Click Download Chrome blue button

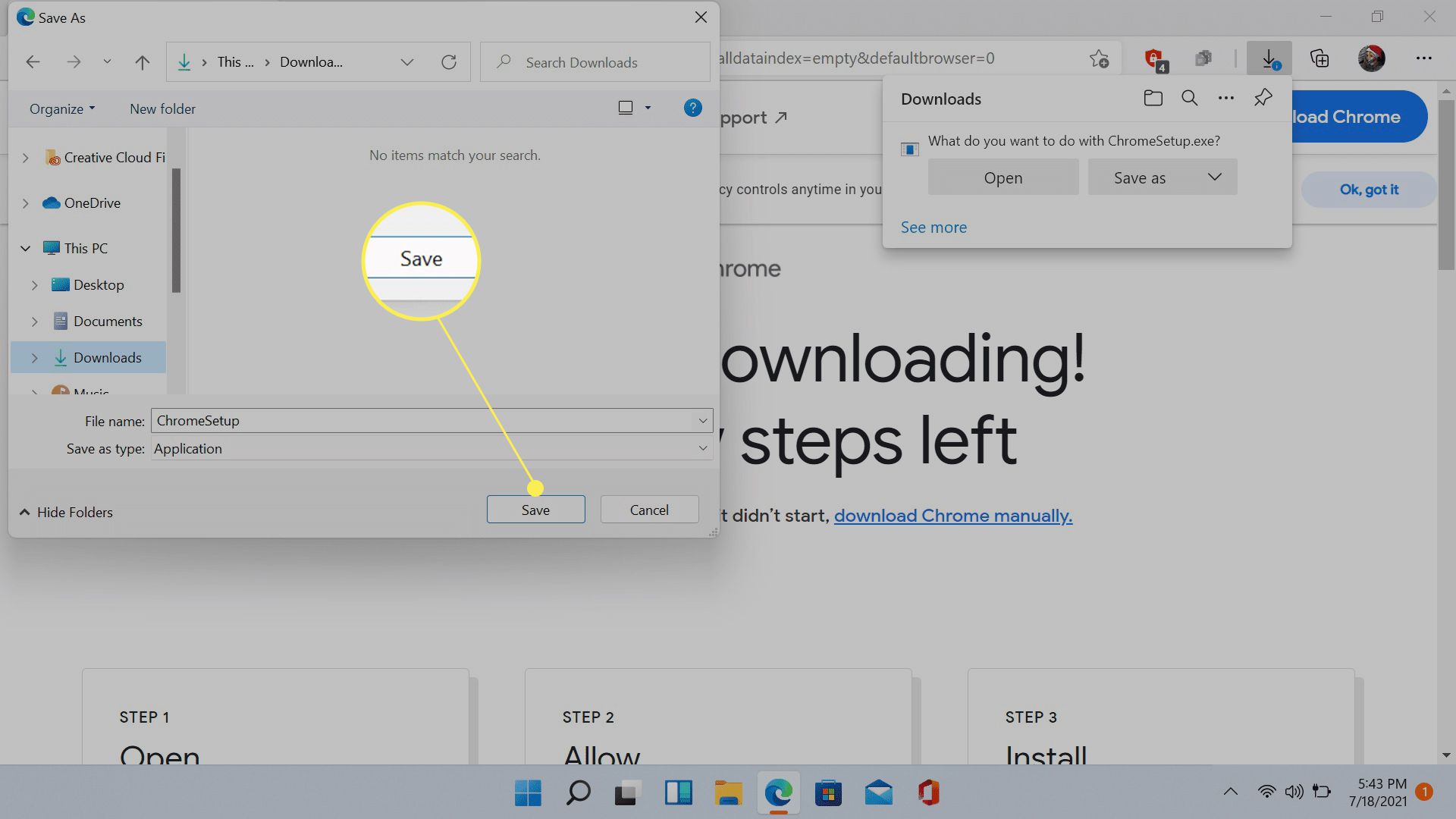coord(1359,117)
